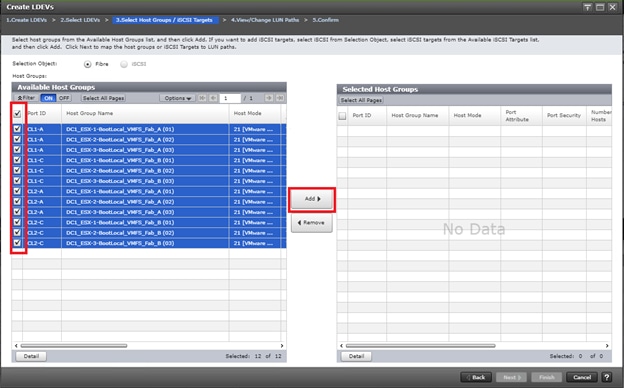Image resolution: width=624 pixels, height=388 pixels.
Task: Click the Back button
Action: [x=476, y=377]
